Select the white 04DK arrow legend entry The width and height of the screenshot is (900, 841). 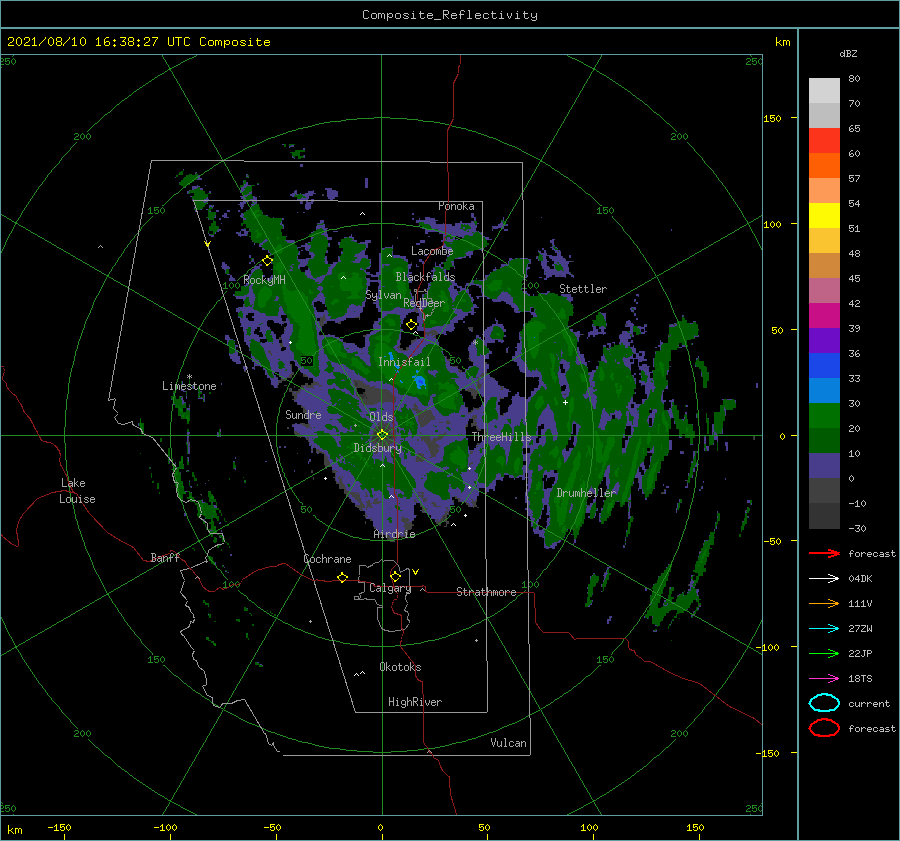pos(824,578)
